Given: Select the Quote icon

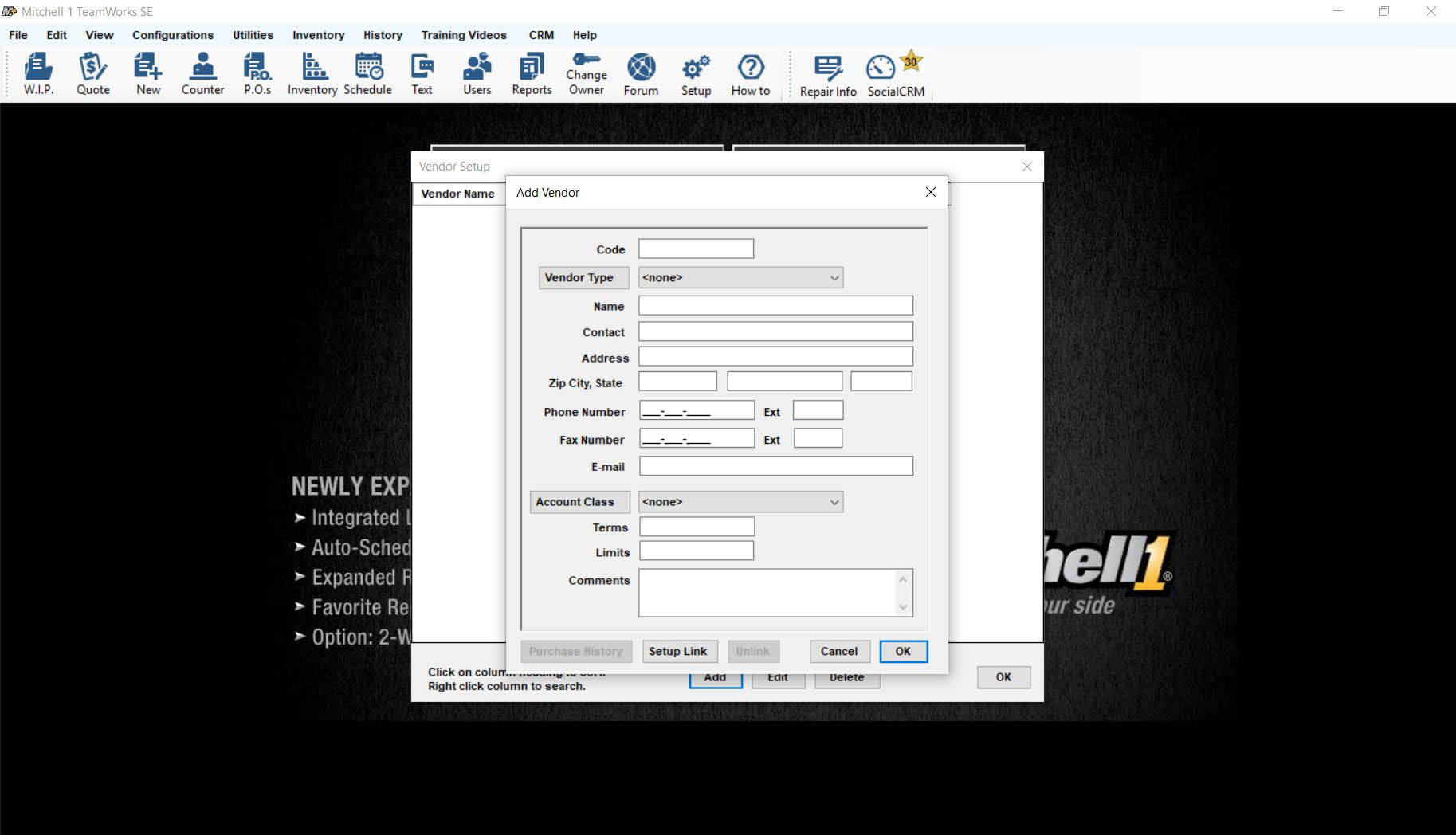Looking at the screenshot, I should (93, 73).
